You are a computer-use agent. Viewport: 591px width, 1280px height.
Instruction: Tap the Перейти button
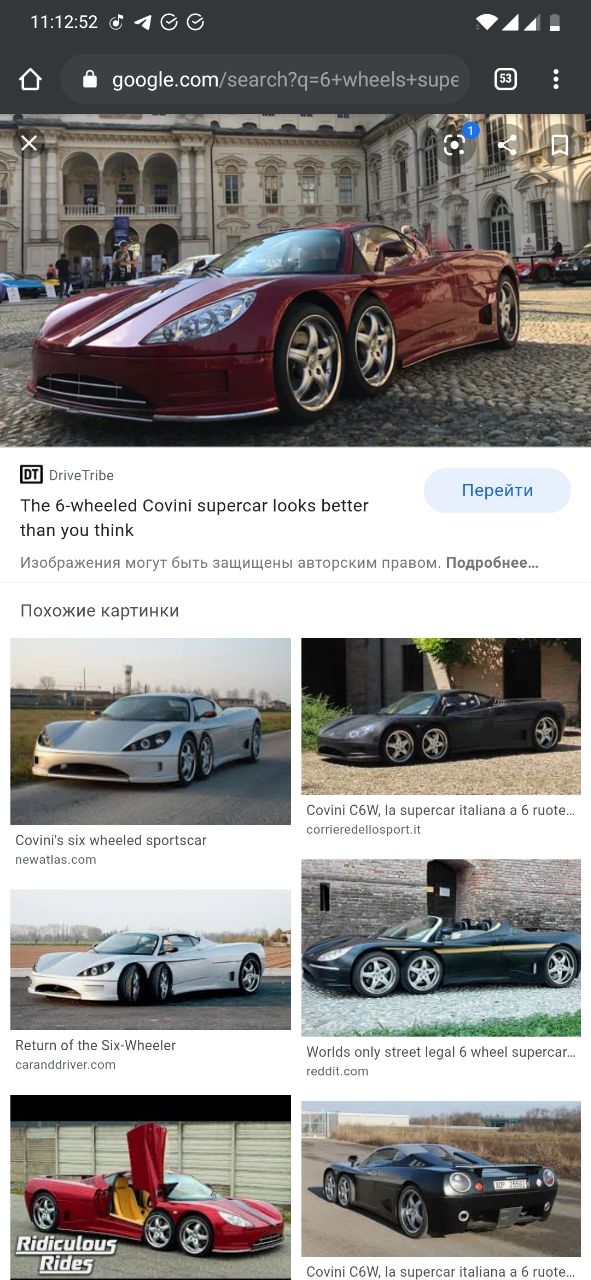tap(497, 491)
